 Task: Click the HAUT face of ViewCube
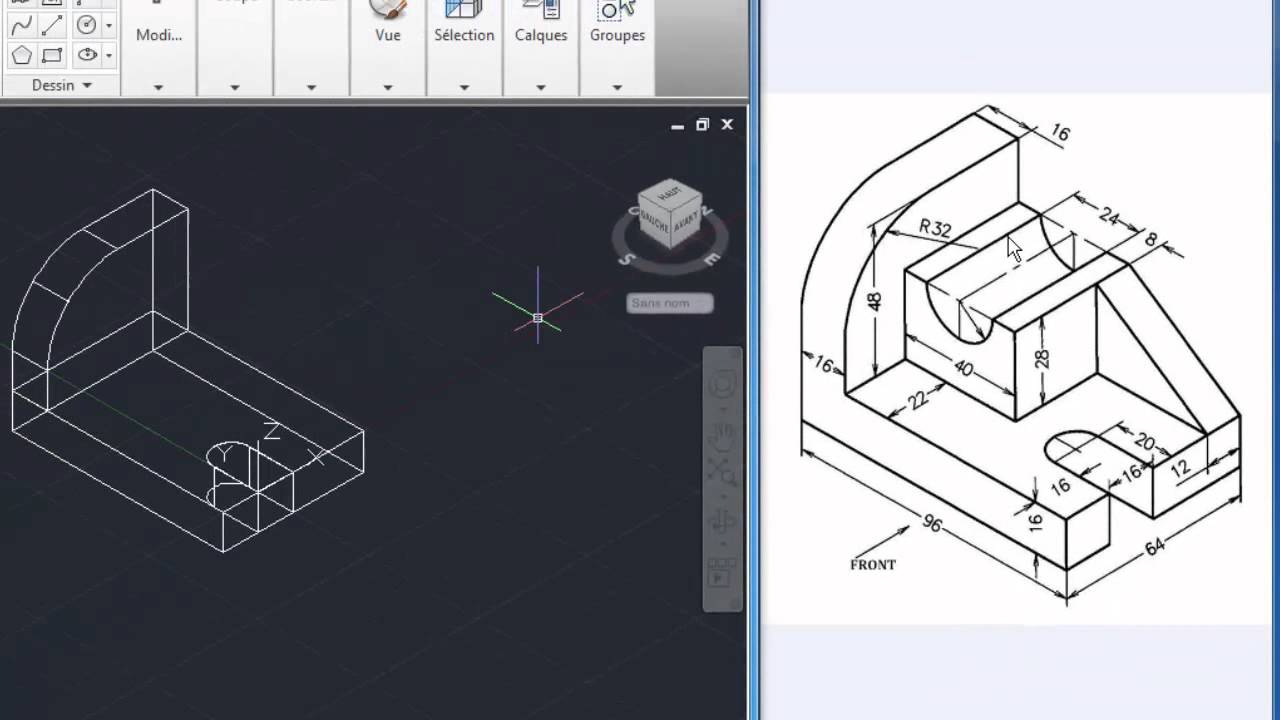click(670, 194)
